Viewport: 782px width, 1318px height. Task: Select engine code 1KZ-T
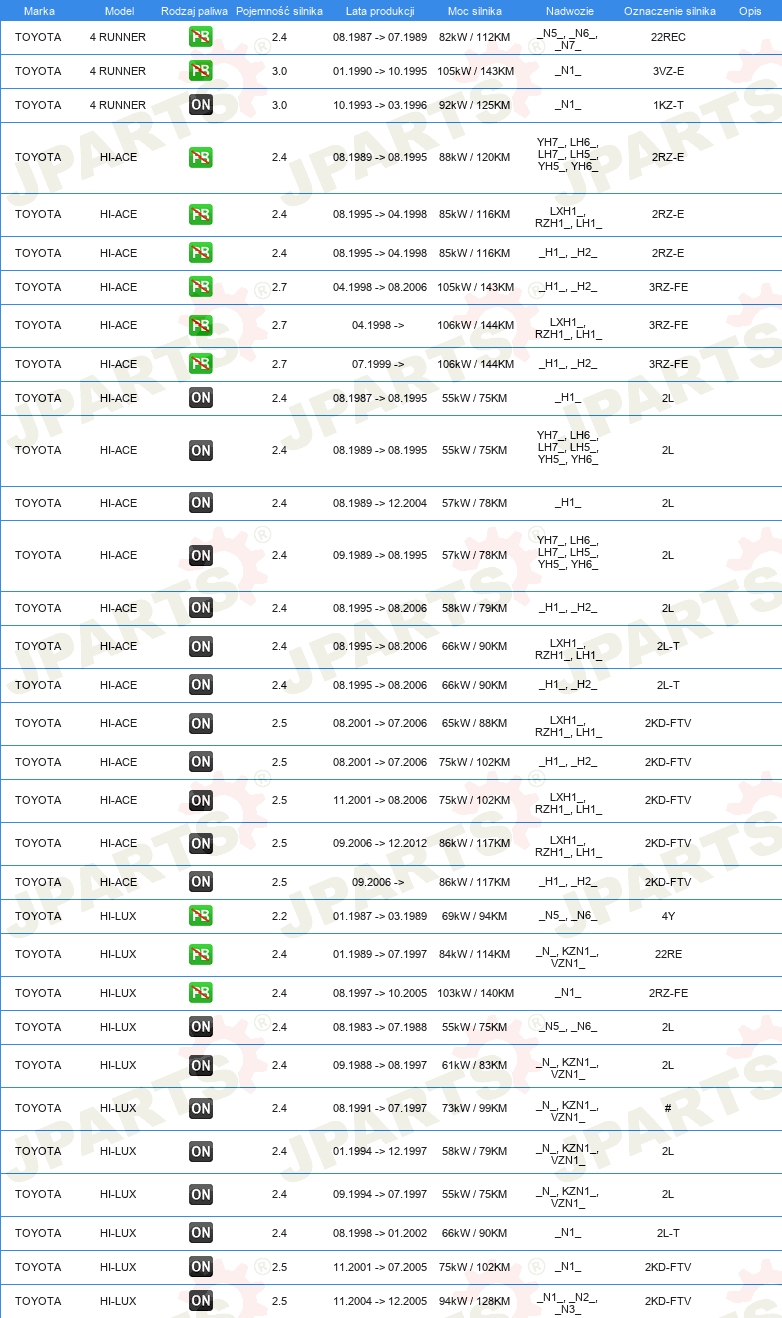click(x=668, y=105)
